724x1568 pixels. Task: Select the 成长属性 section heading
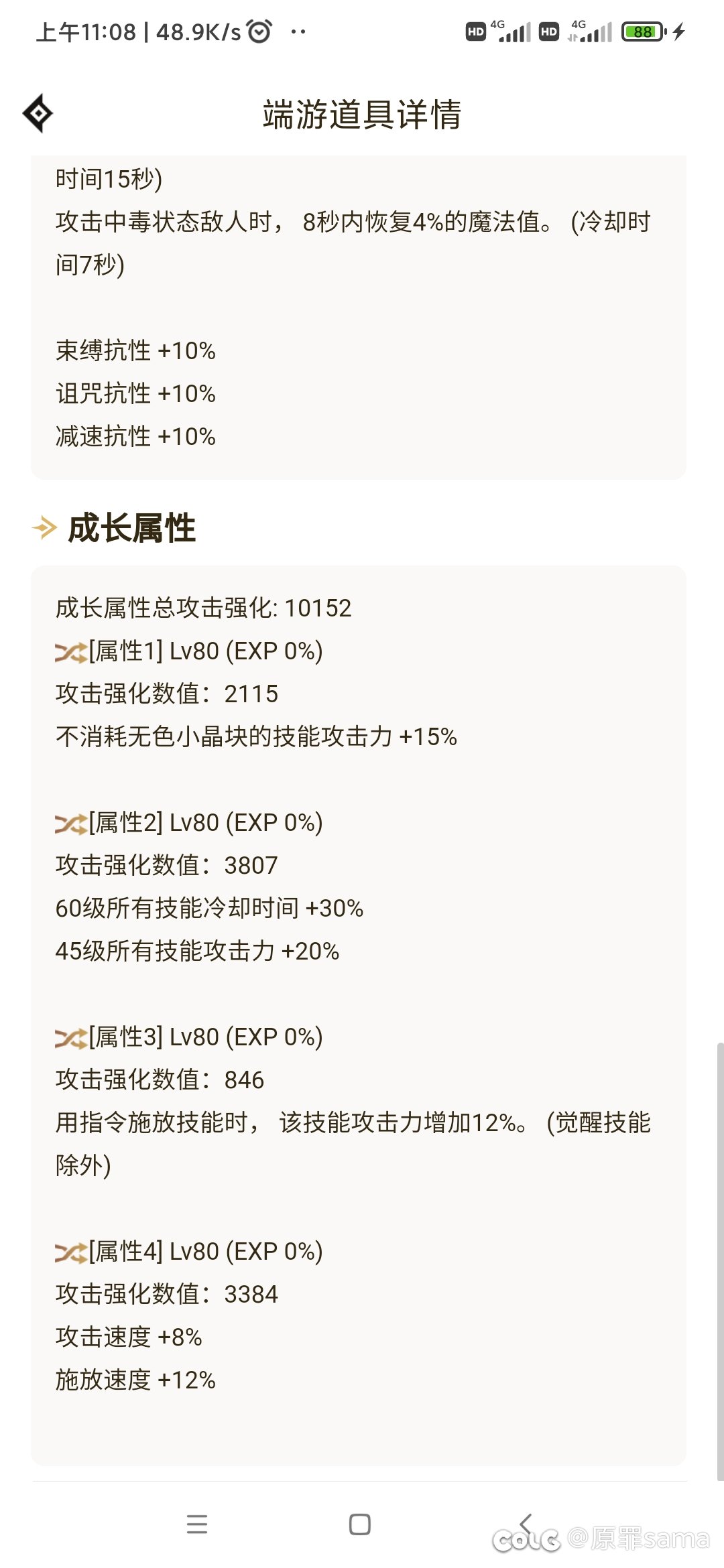[x=131, y=528]
